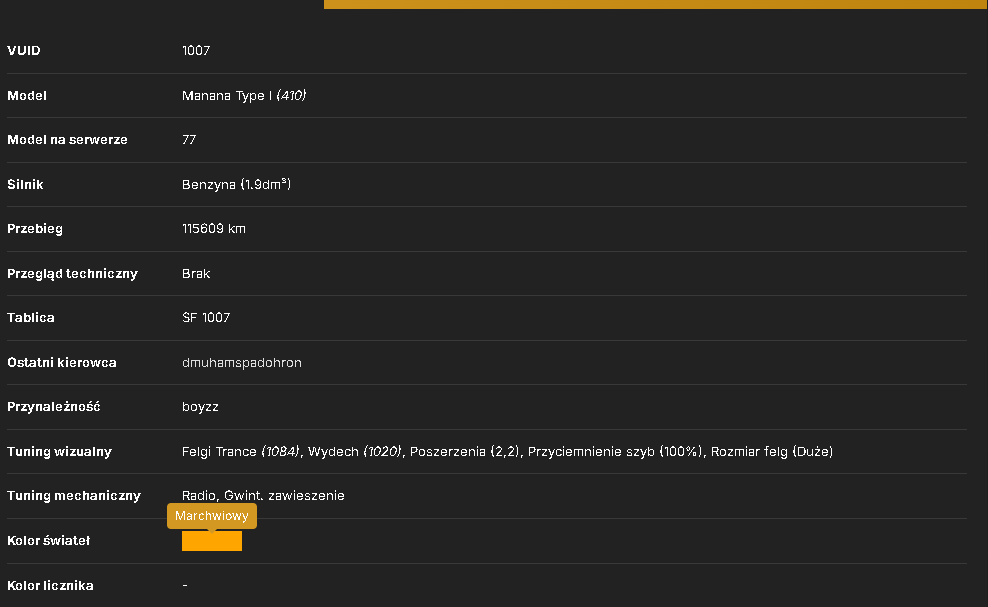Click the Przyciemnienie szyb (100%) entry
The width and height of the screenshot is (988, 607).
click(x=615, y=451)
